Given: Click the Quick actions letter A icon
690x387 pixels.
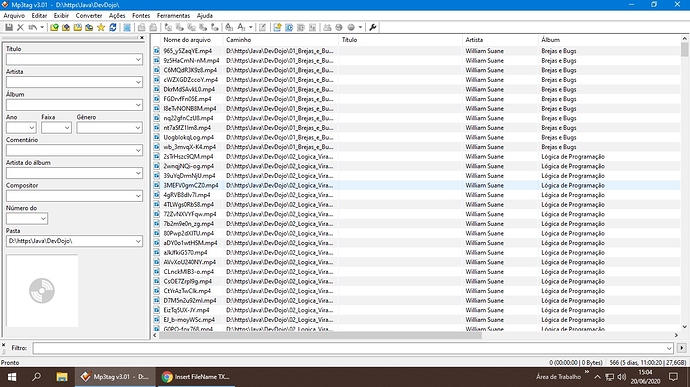Looking at the screenshot, I should point(241,27).
